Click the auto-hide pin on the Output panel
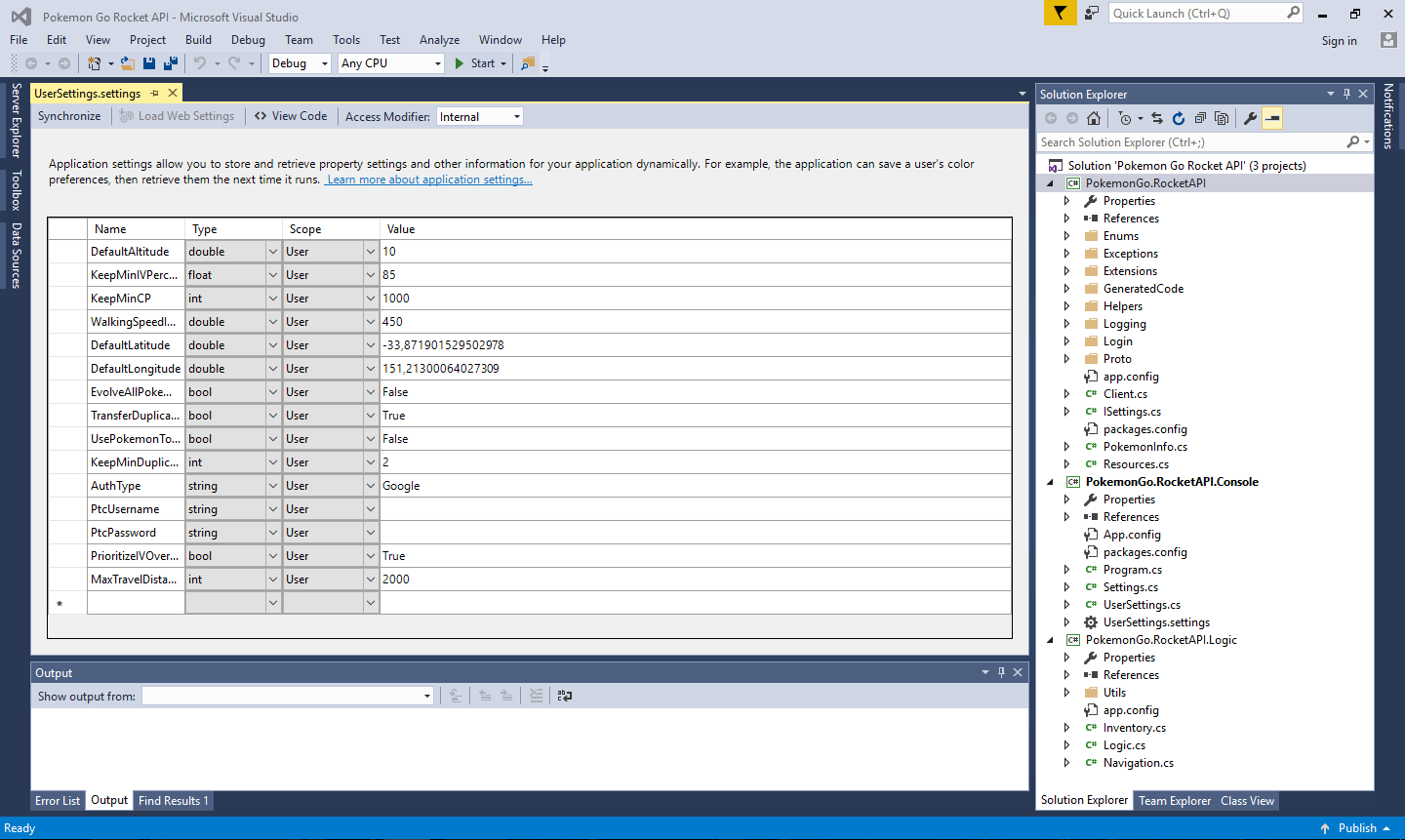This screenshot has width=1405, height=840. [x=1001, y=672]
